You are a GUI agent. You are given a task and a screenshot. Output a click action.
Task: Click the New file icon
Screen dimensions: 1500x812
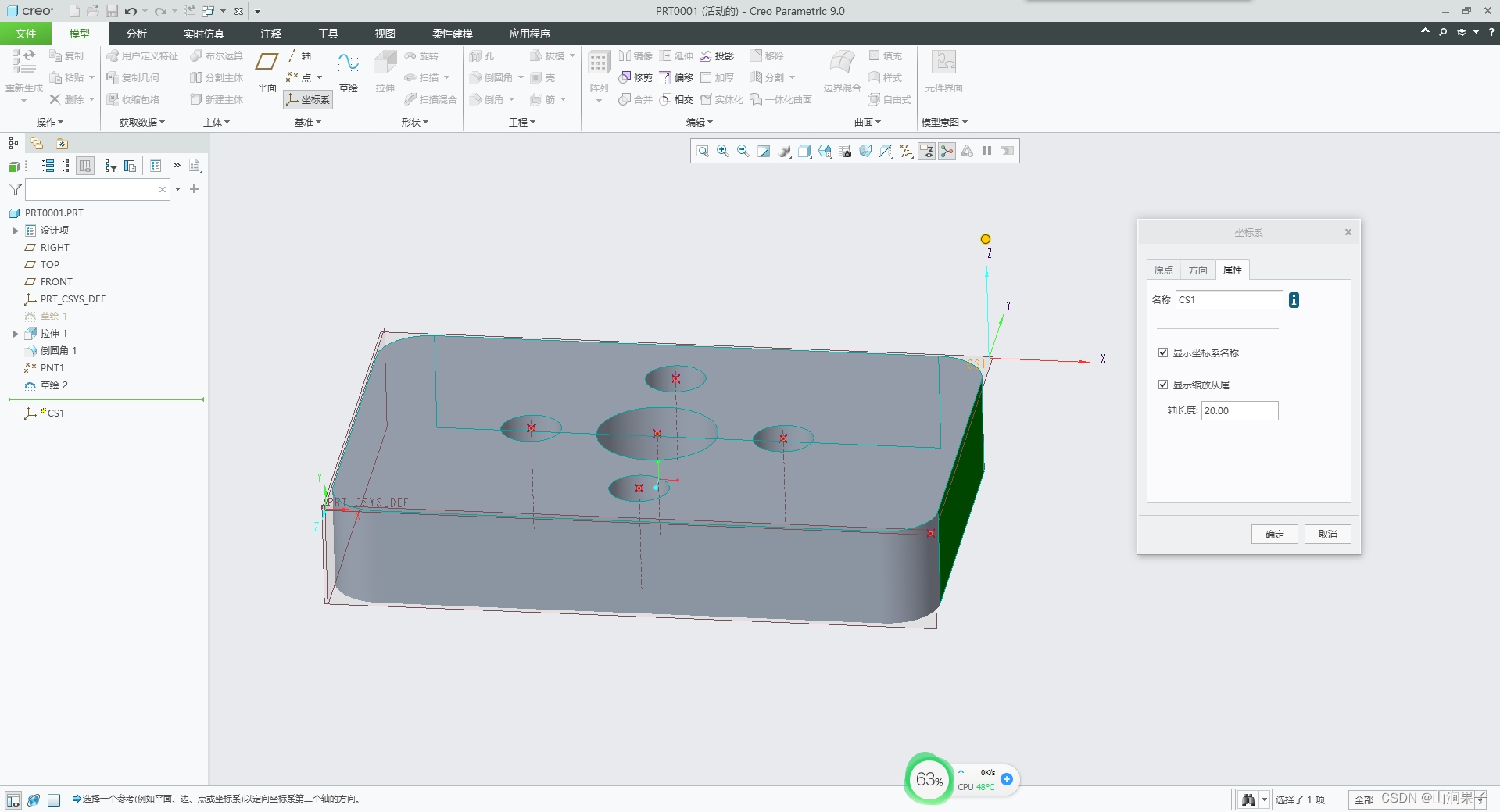click(x=74, y=11)
